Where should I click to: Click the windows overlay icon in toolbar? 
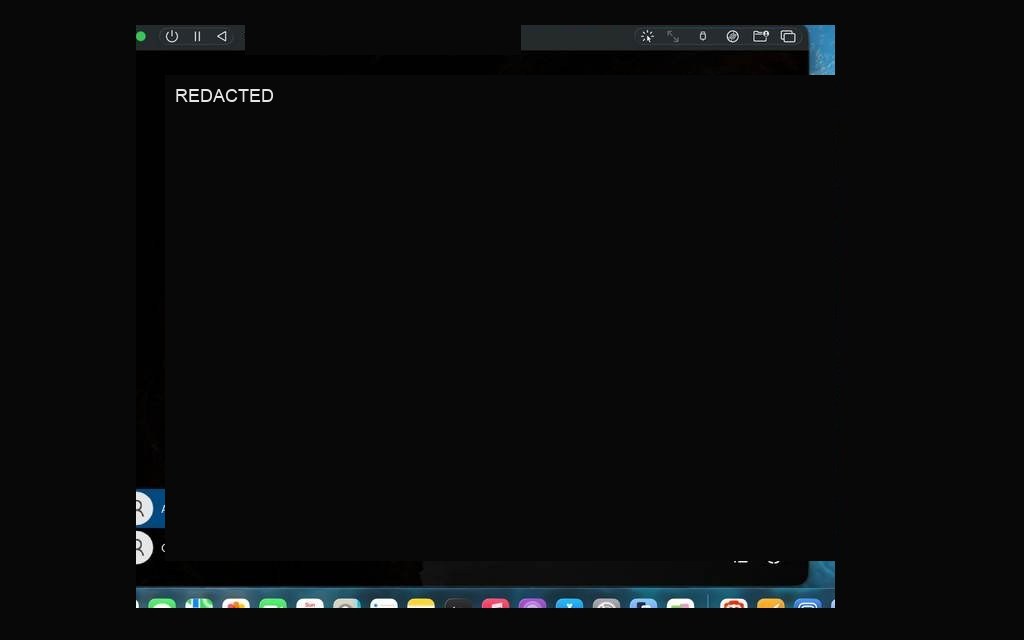(x=788, y=37)
